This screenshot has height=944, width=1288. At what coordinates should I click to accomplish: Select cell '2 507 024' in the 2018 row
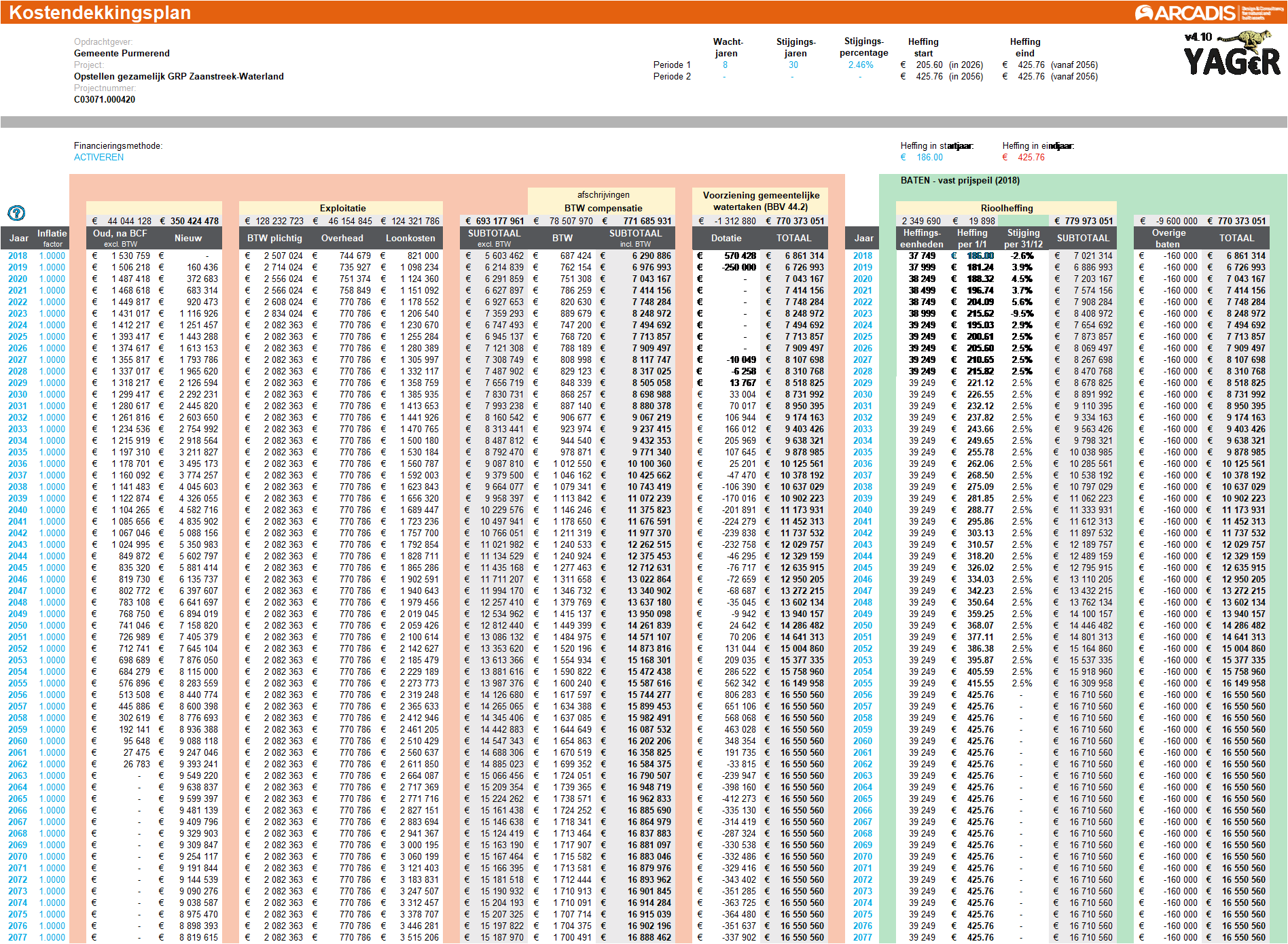click(283, 256)
